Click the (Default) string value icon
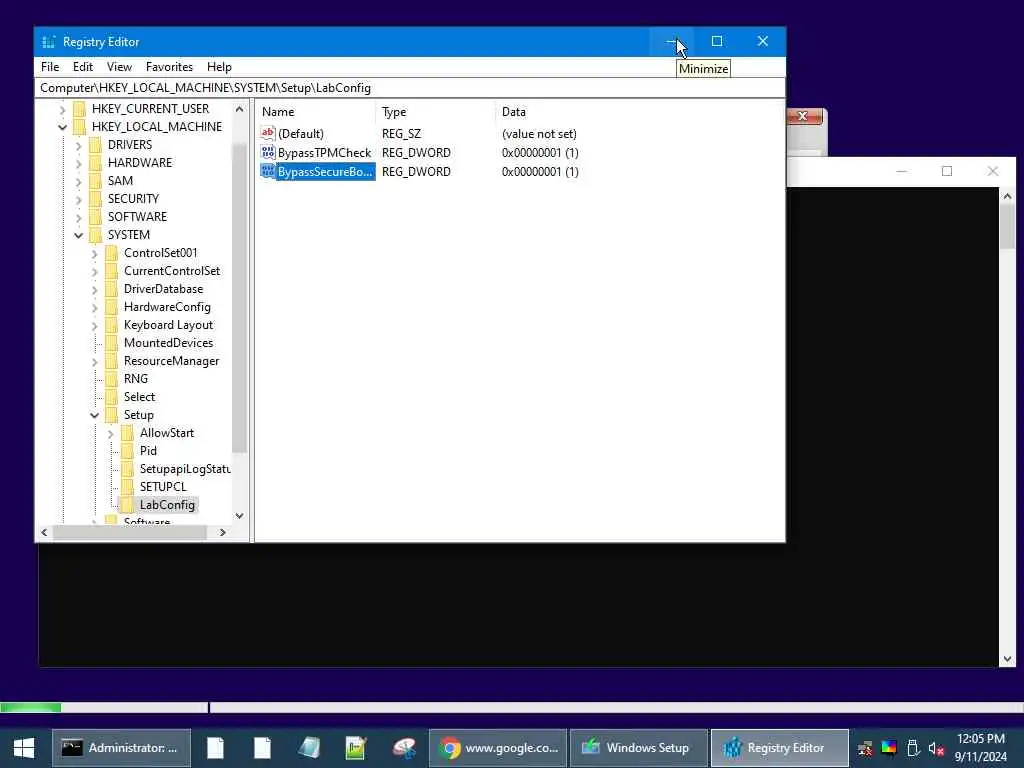Screen dimensions: 1024x768 coord(268,133)
